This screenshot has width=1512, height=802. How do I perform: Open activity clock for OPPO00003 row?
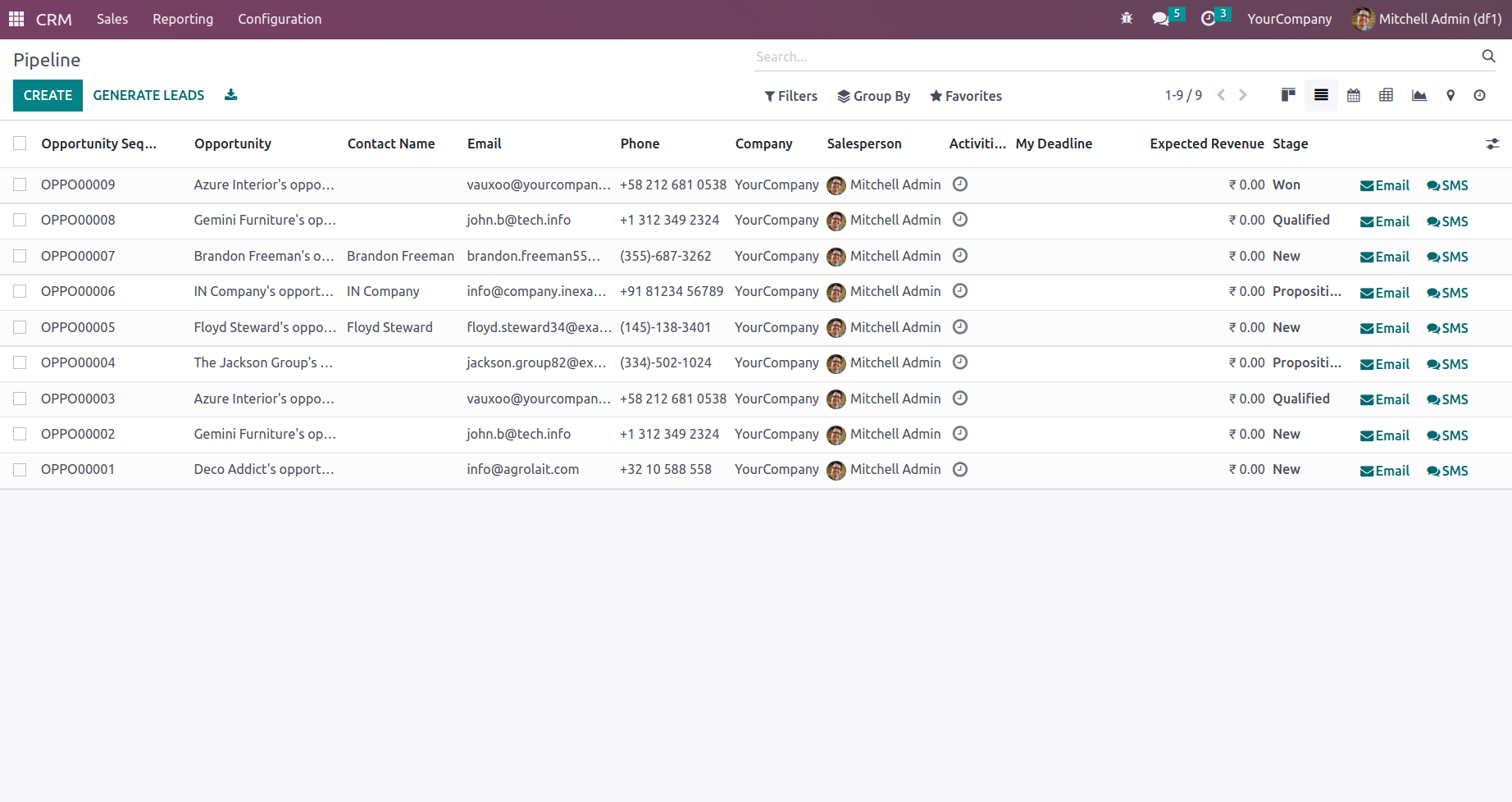click(x=960, y=399)
